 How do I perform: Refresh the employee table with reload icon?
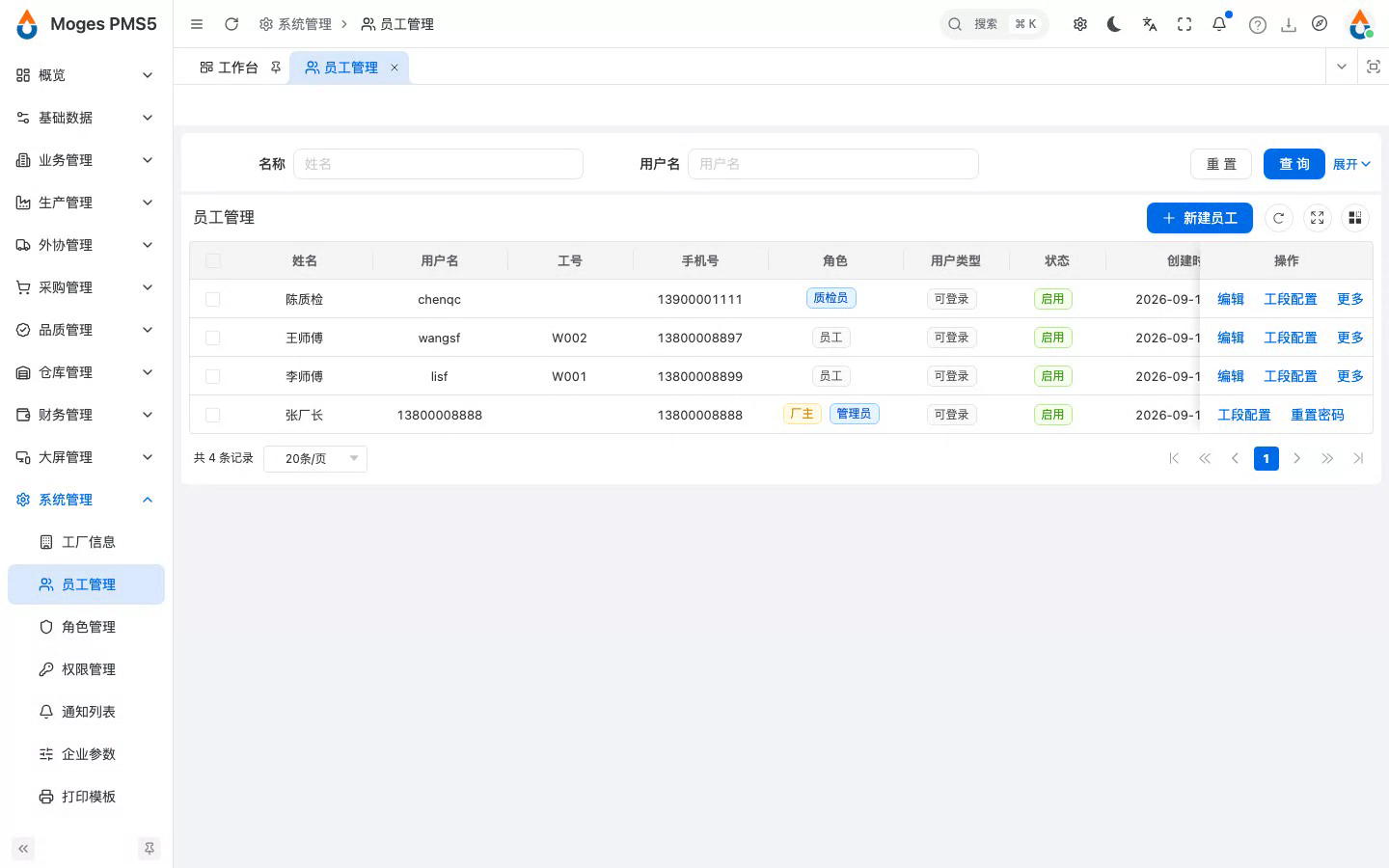tap(1279, 218)
